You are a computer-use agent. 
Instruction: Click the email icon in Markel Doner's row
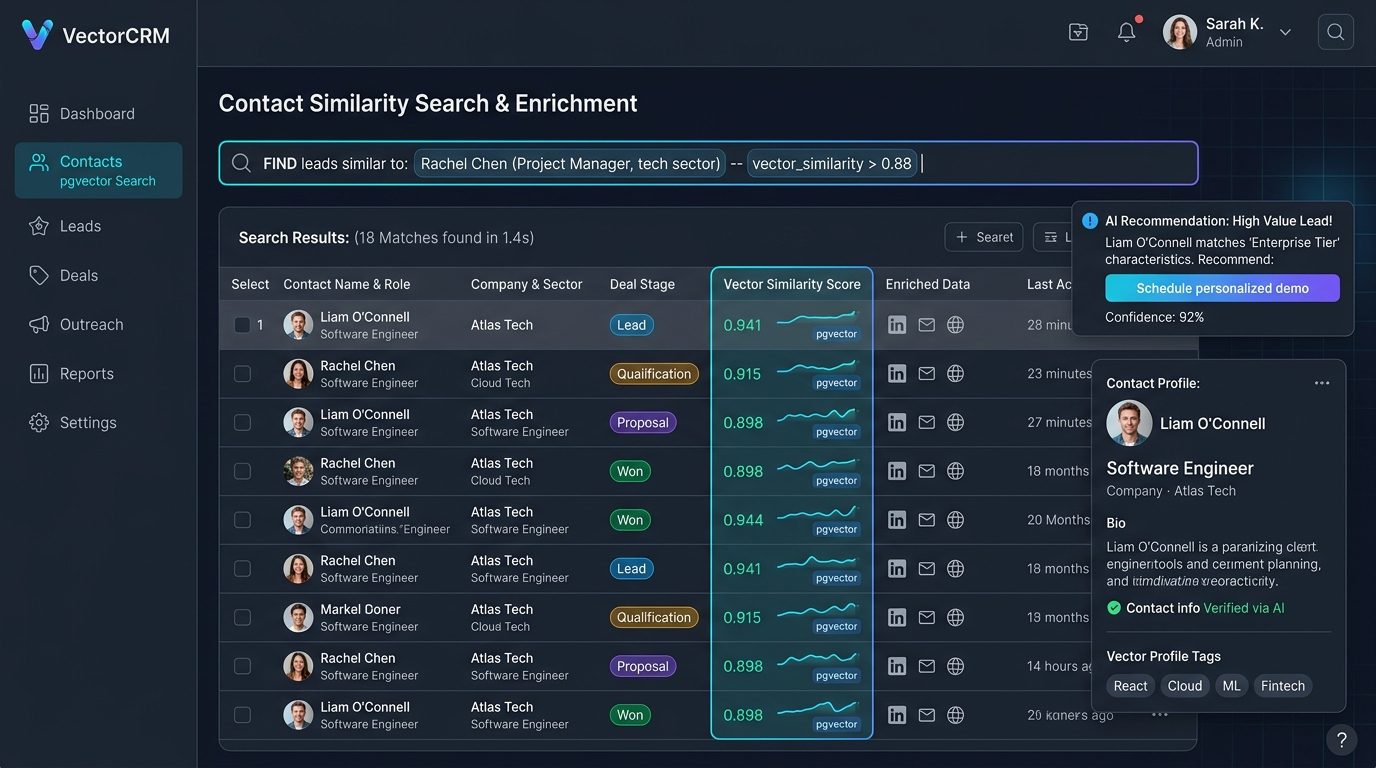926,617
